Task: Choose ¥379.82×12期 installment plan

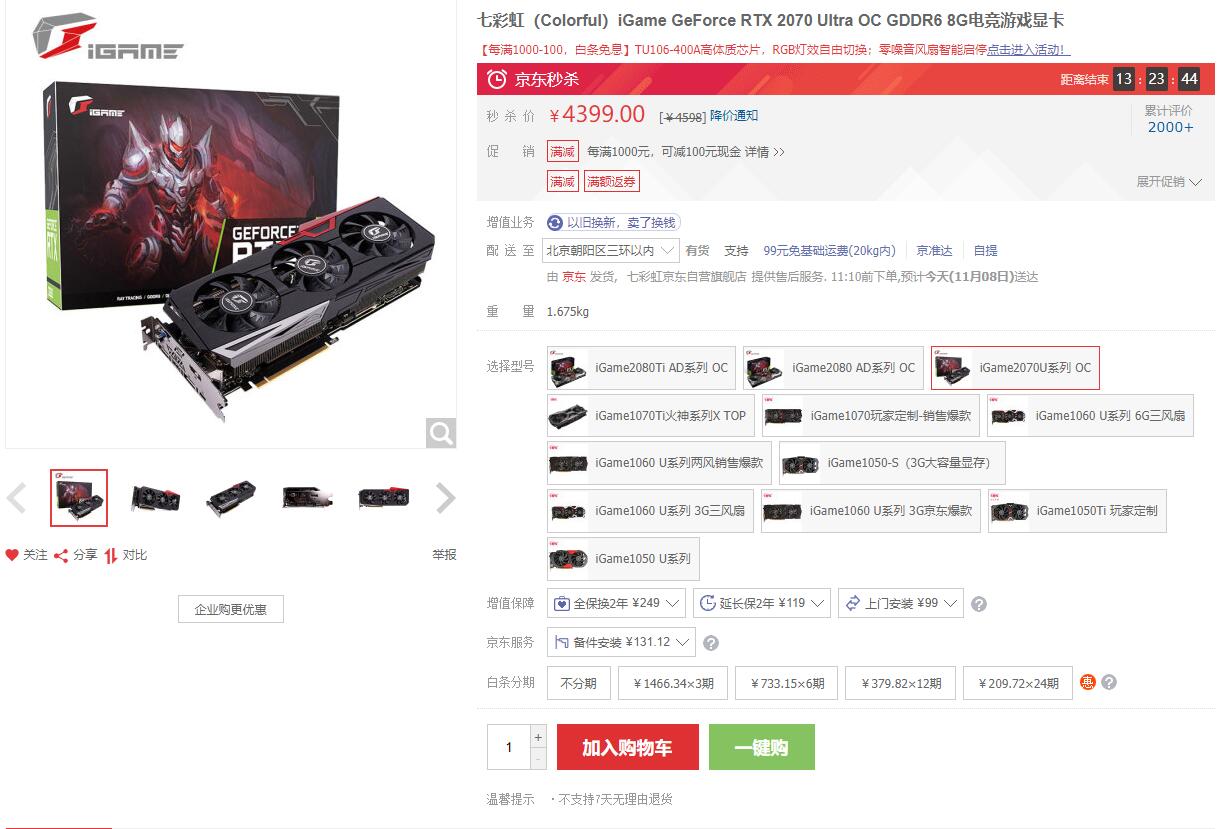Action: click(900, 683)
